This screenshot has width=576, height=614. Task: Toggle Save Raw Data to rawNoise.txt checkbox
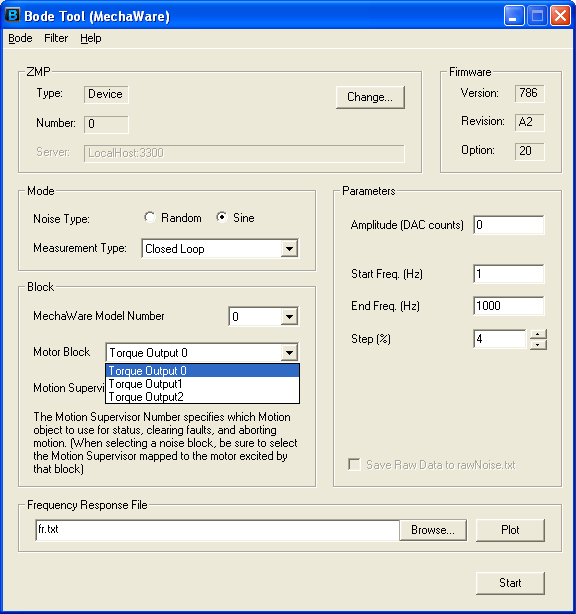click(x=354, y=465)
